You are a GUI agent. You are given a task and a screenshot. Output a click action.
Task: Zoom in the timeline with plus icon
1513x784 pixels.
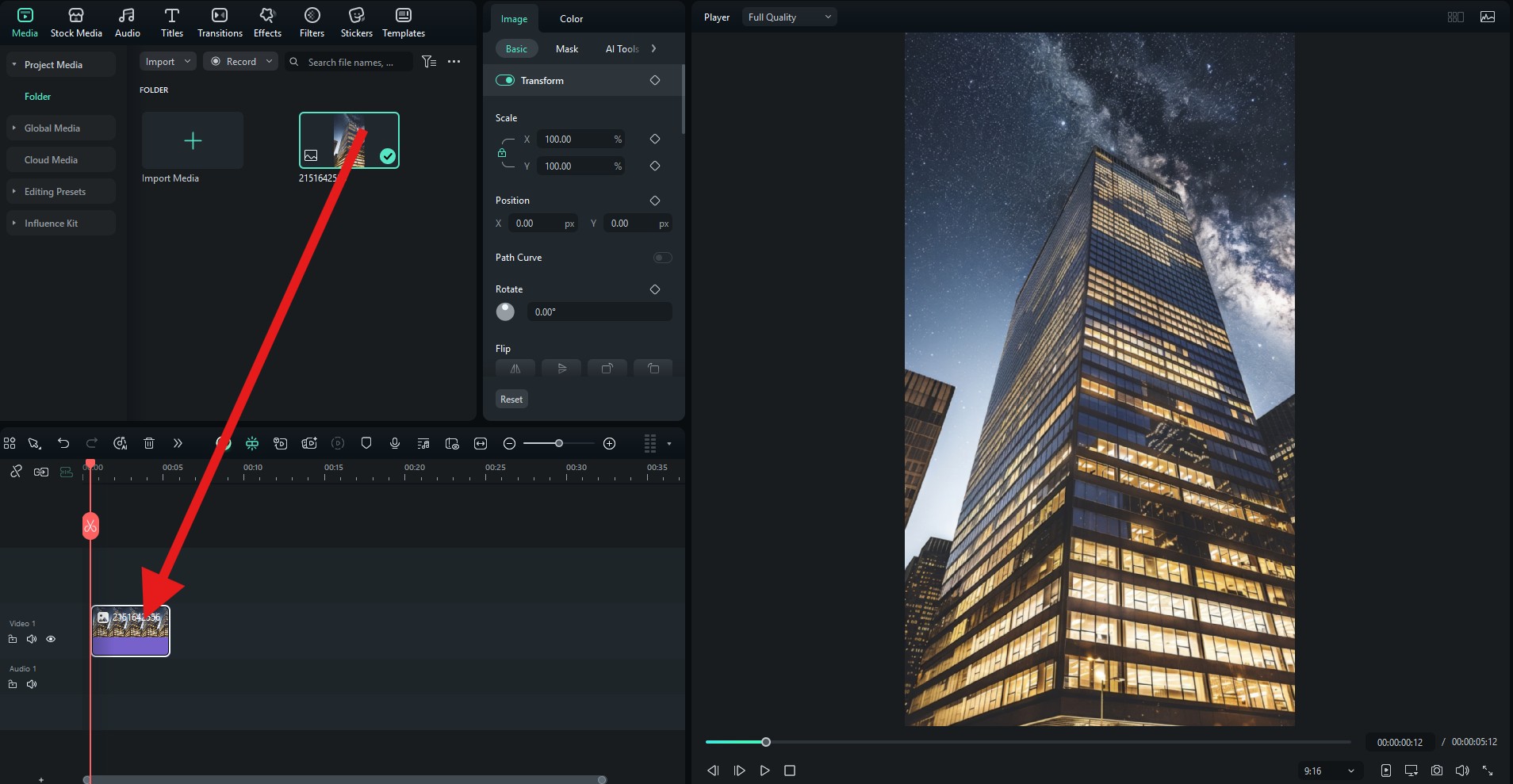tap(610, 443)
